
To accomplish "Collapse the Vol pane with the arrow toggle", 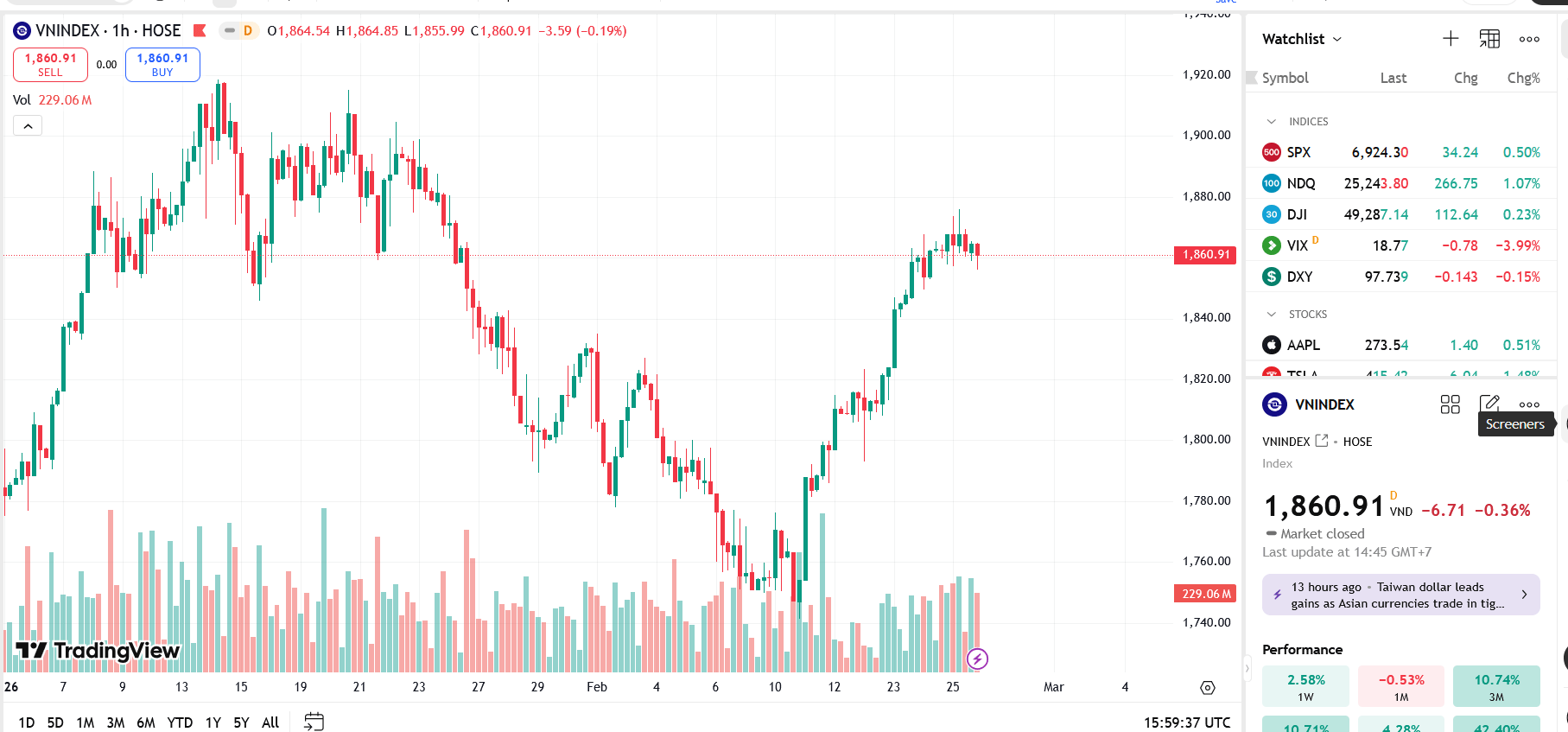I will coord(28,124).
